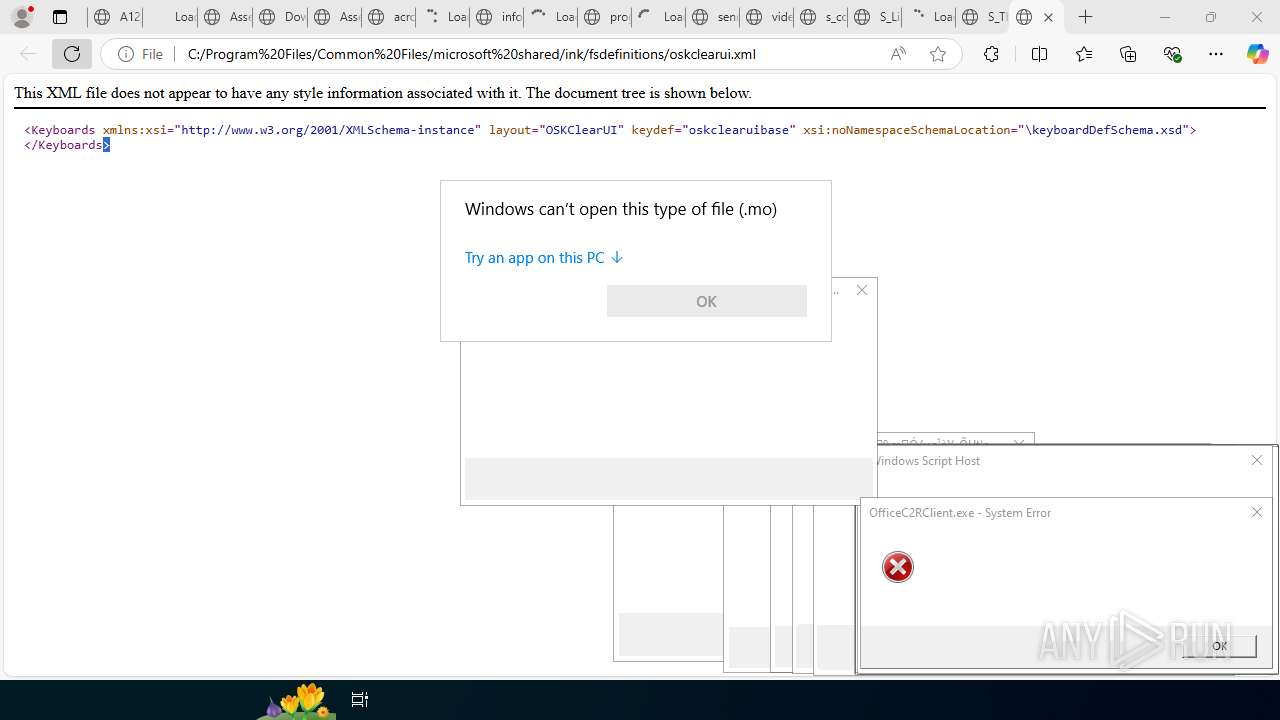View site information File icon
Image resolution: width=1280 pixels, height=720 pixels.
pos(140,54)
